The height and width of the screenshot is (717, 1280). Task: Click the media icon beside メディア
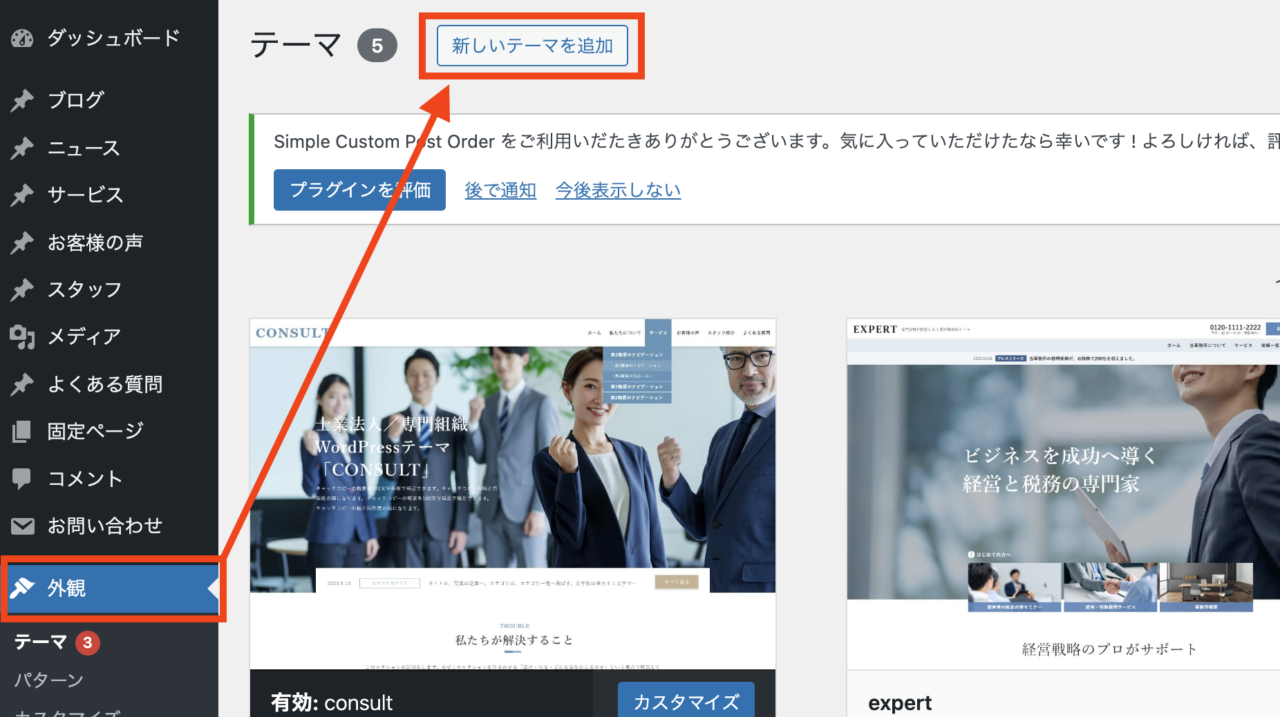tap(22, 337)
